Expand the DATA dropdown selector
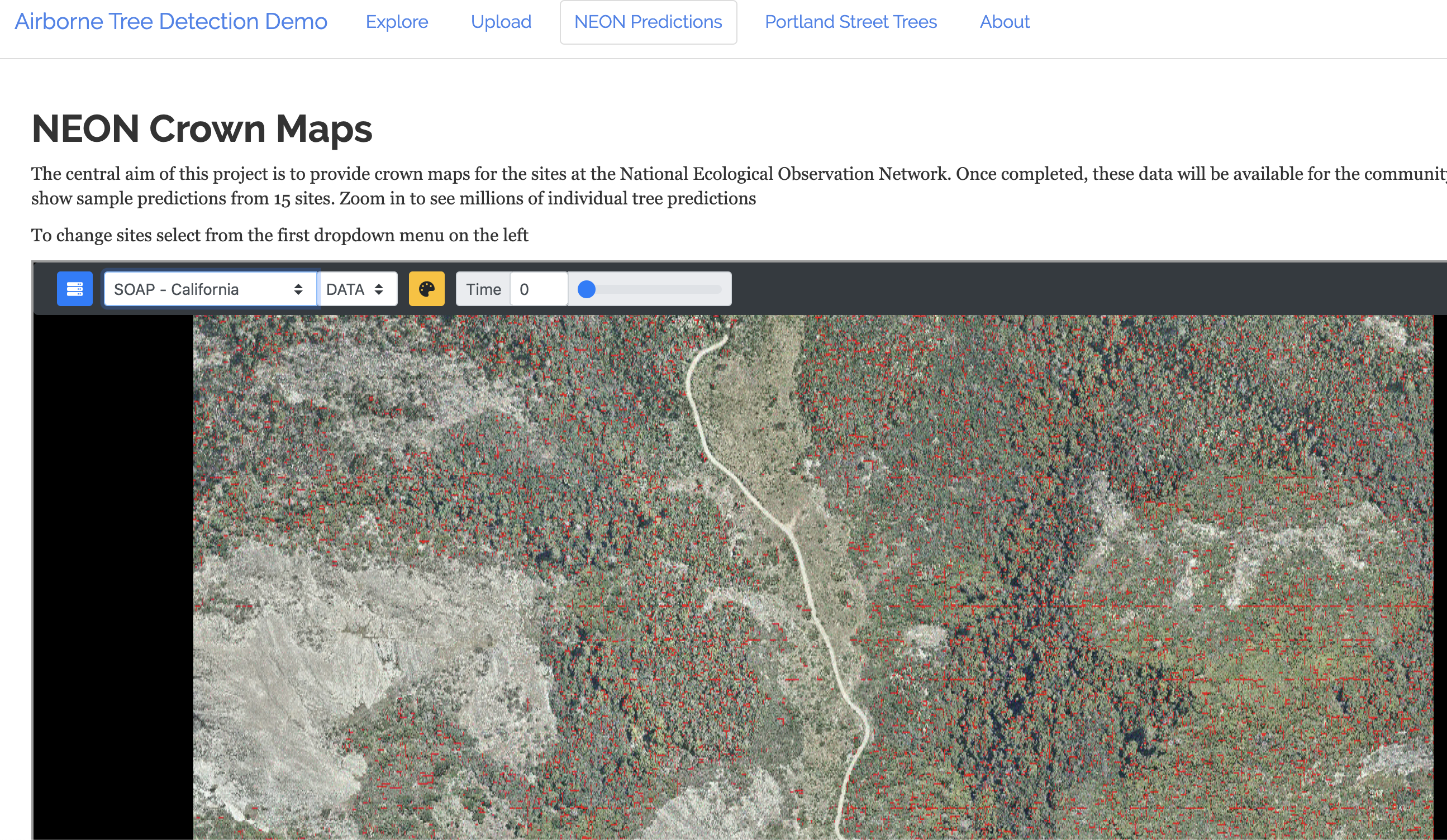The height and width of the screenshot is (840, 1447). click(x=356, y=289)
